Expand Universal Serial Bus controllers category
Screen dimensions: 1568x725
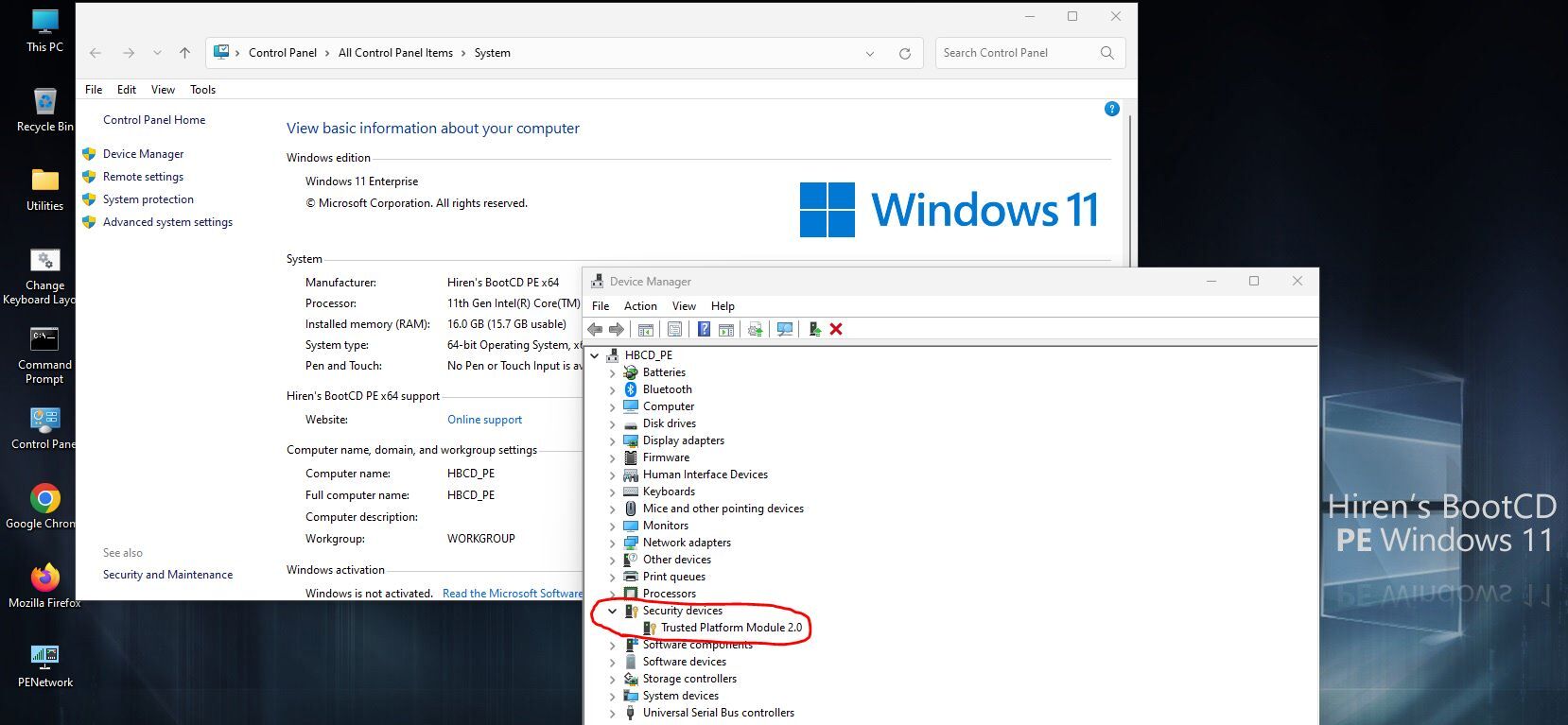612,713
